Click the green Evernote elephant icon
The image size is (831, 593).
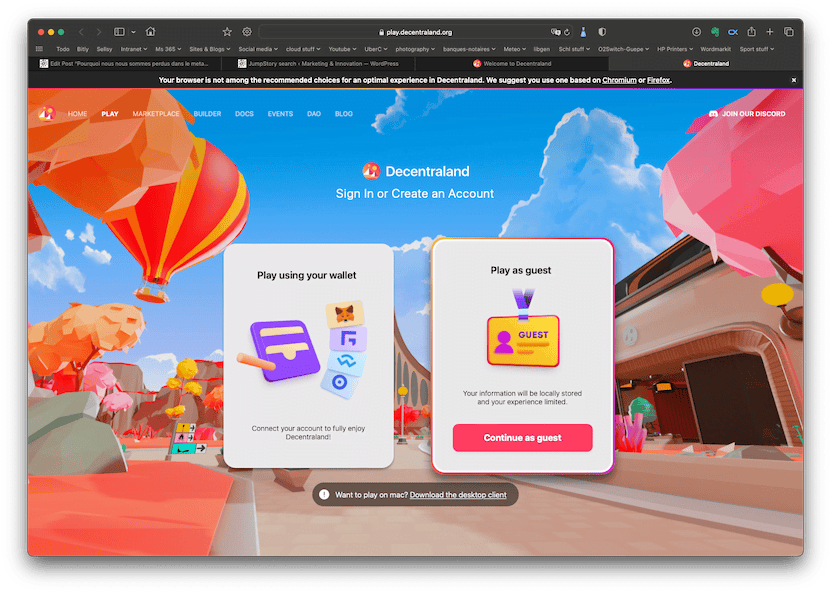[x=715, y=32]
